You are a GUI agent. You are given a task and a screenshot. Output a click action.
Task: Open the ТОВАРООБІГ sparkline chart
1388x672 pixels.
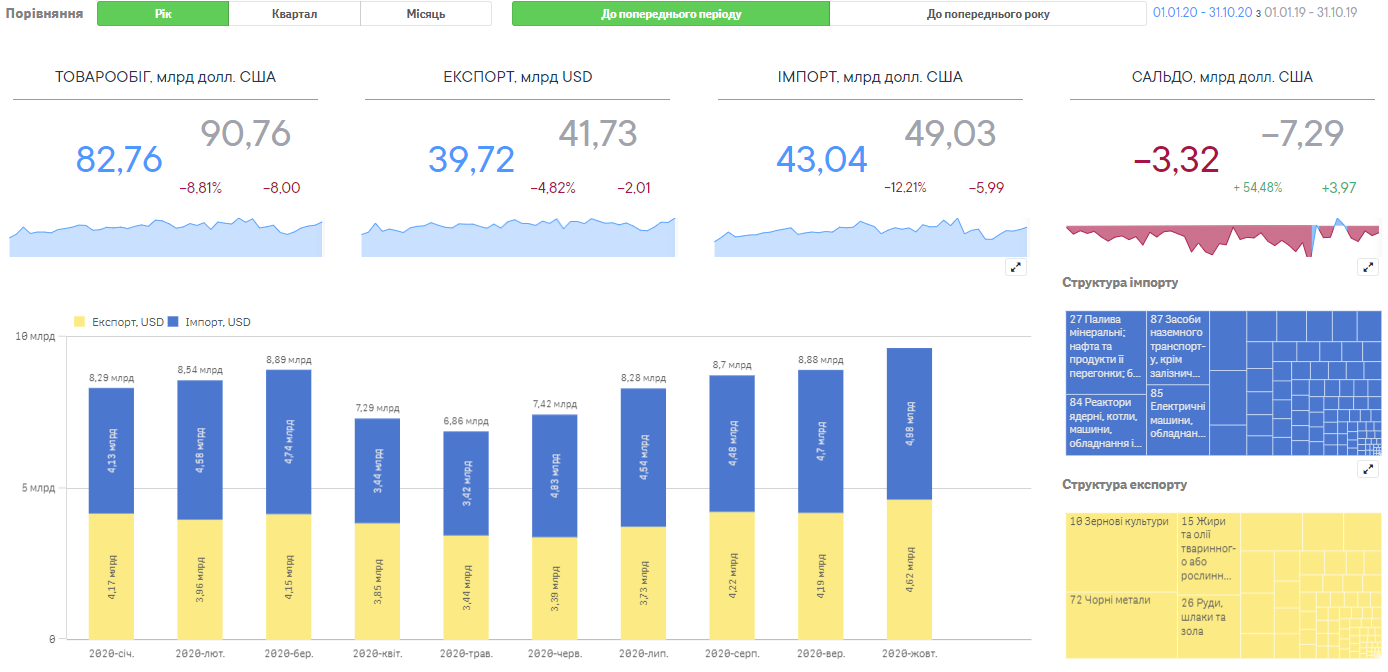pyautogui.click(x=166, y=237)
